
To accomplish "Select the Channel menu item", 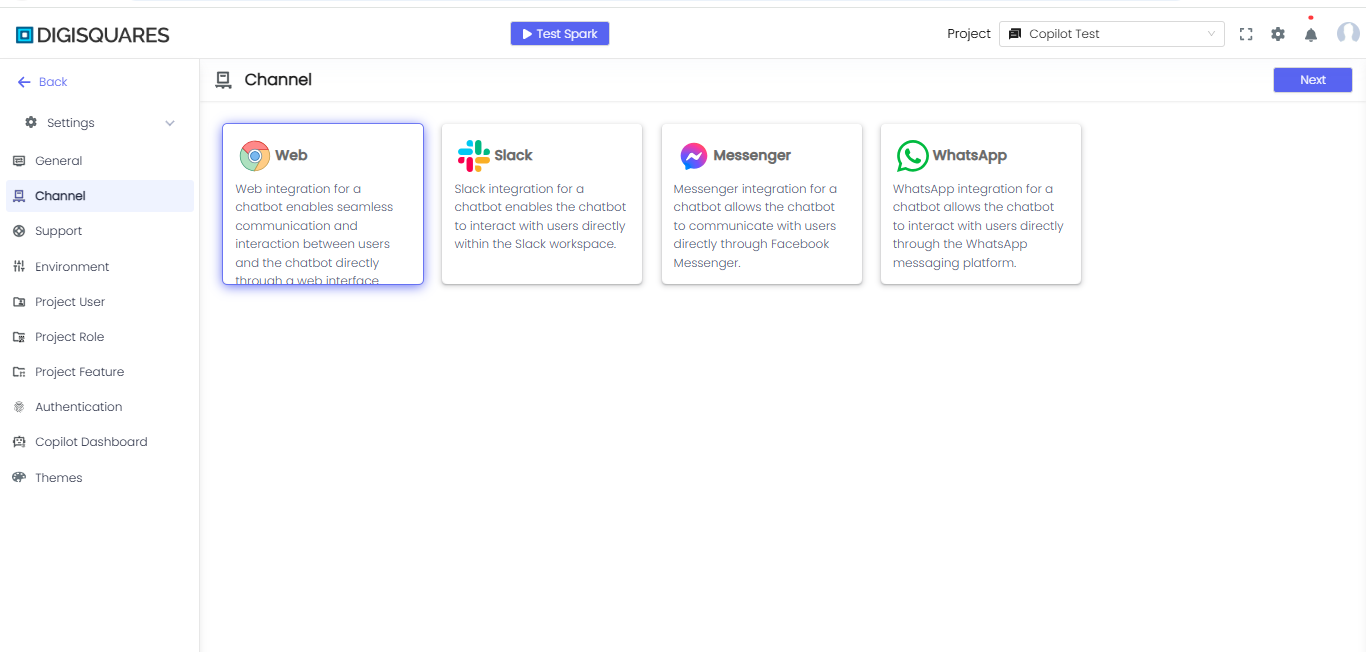I will point(100,196).
